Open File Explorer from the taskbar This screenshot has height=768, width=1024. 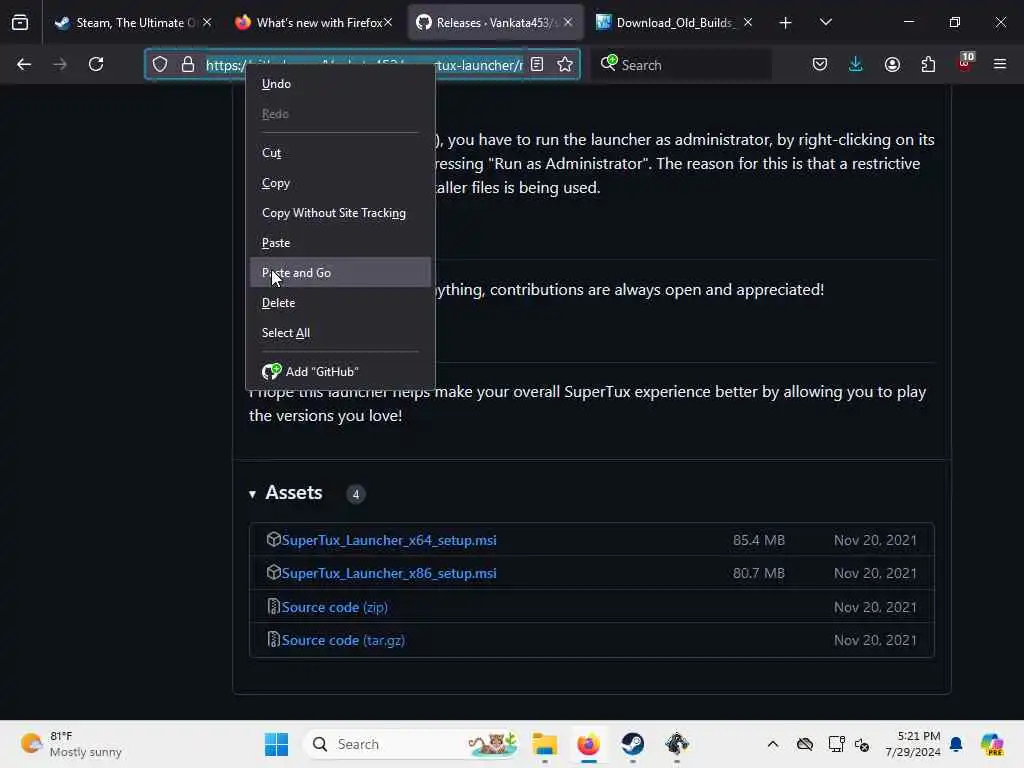coord(545,744)
